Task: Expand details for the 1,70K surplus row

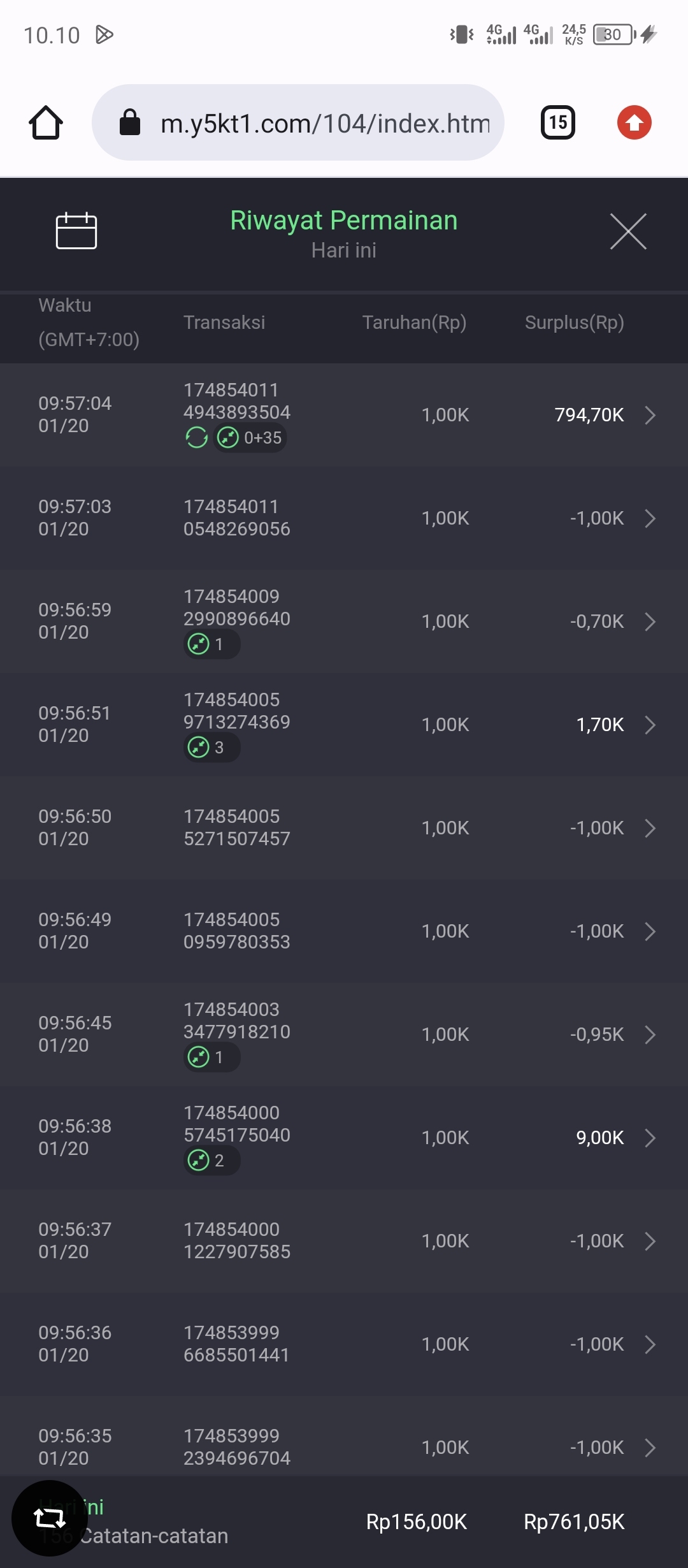Action: click(x=650, y=725)
